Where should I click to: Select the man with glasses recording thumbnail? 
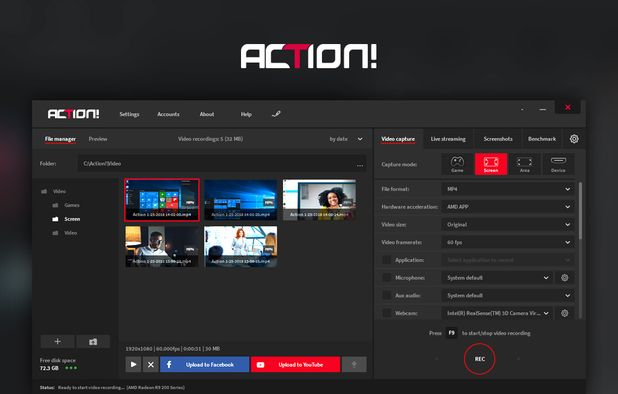(162, 246)
